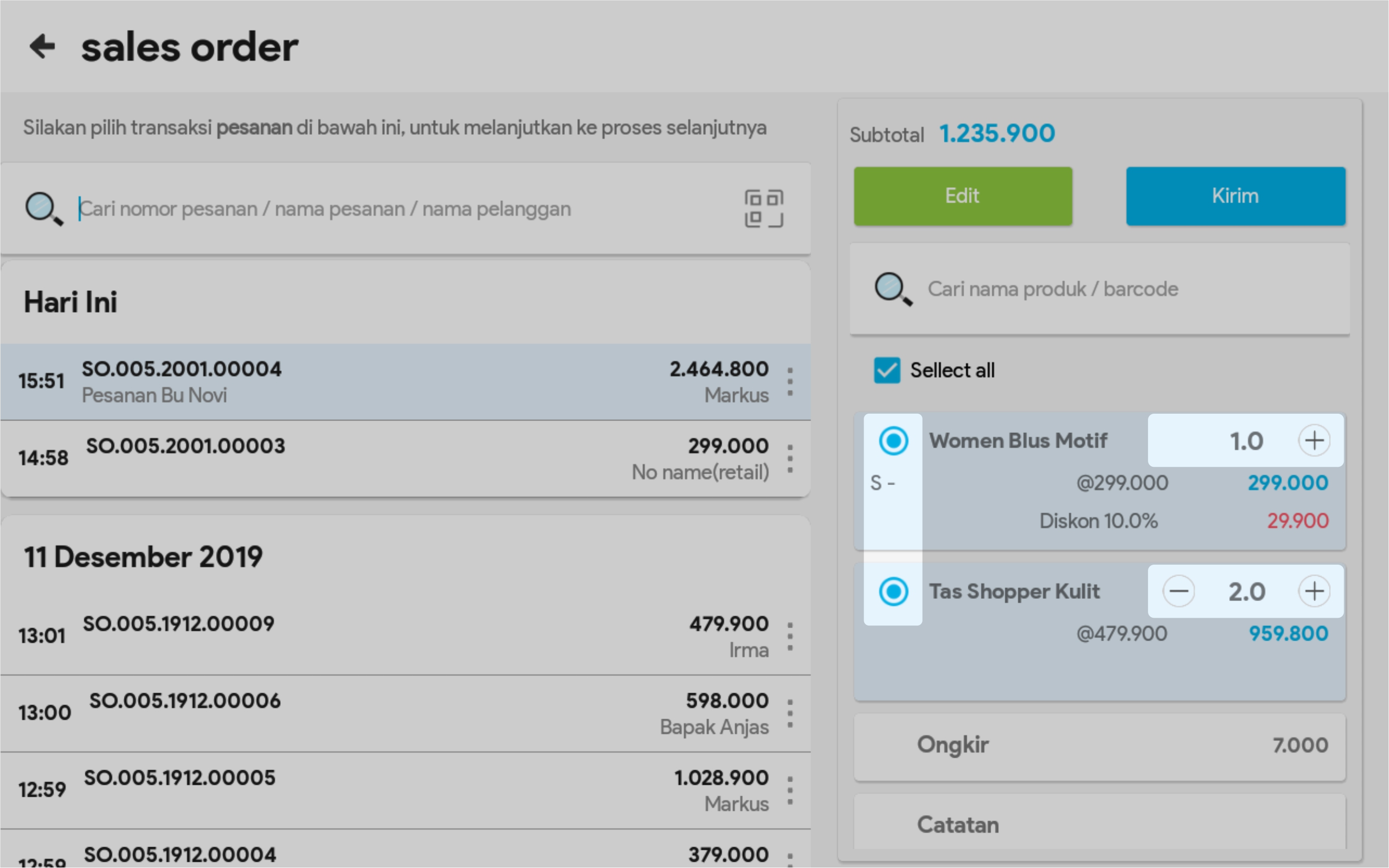Viewport: 1389px width, 868px height.
Task: Uncheck the Sellect all checkbox
Action: [x=887, y=371]
